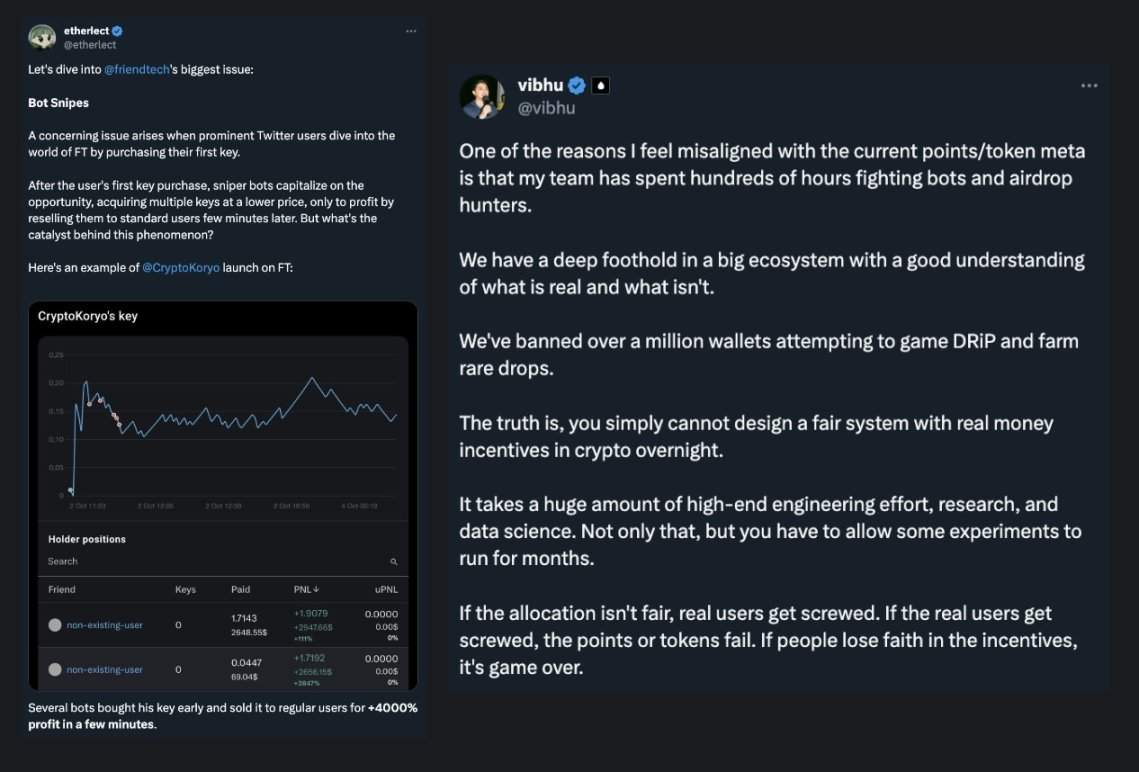Click the uPNL column header
Image resolution: width=1139 pixels, height=772 pixels.
coord(386,590)
